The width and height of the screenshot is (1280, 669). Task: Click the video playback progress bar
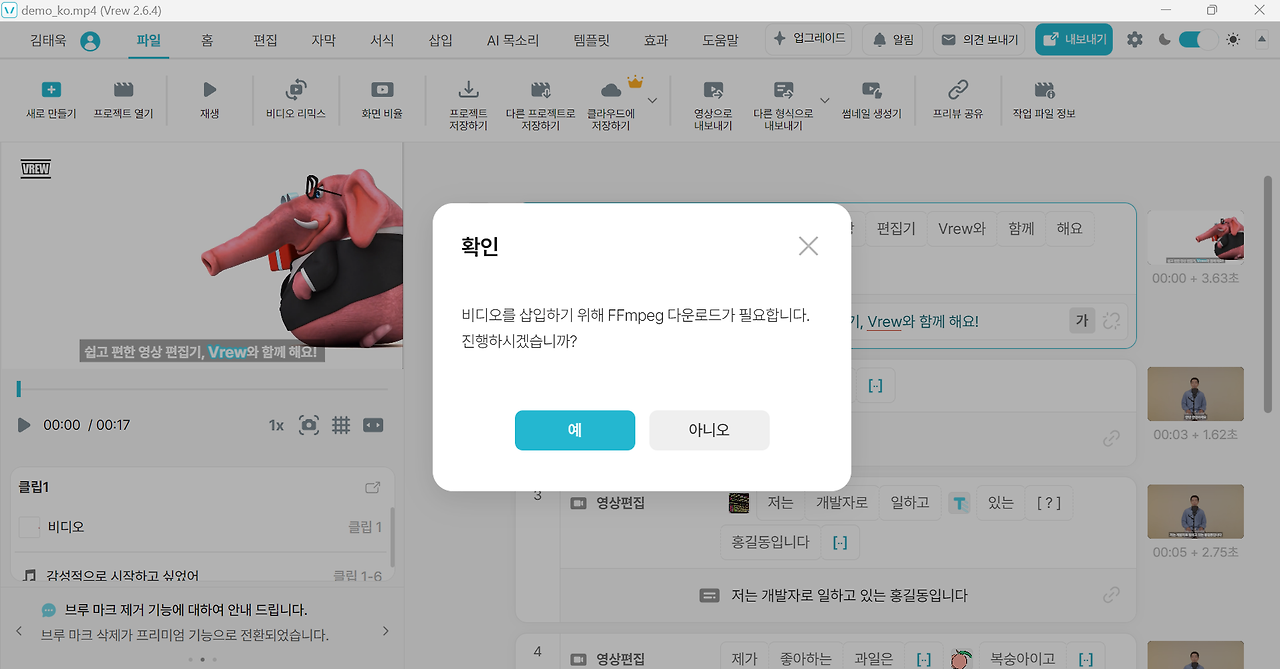point(203,389)
